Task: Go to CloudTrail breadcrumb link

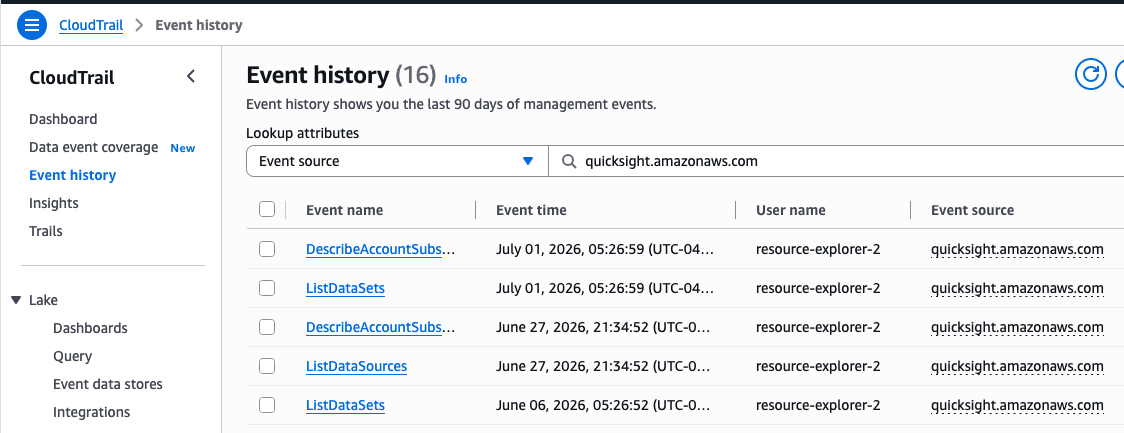Action: [x=90, y=25]
